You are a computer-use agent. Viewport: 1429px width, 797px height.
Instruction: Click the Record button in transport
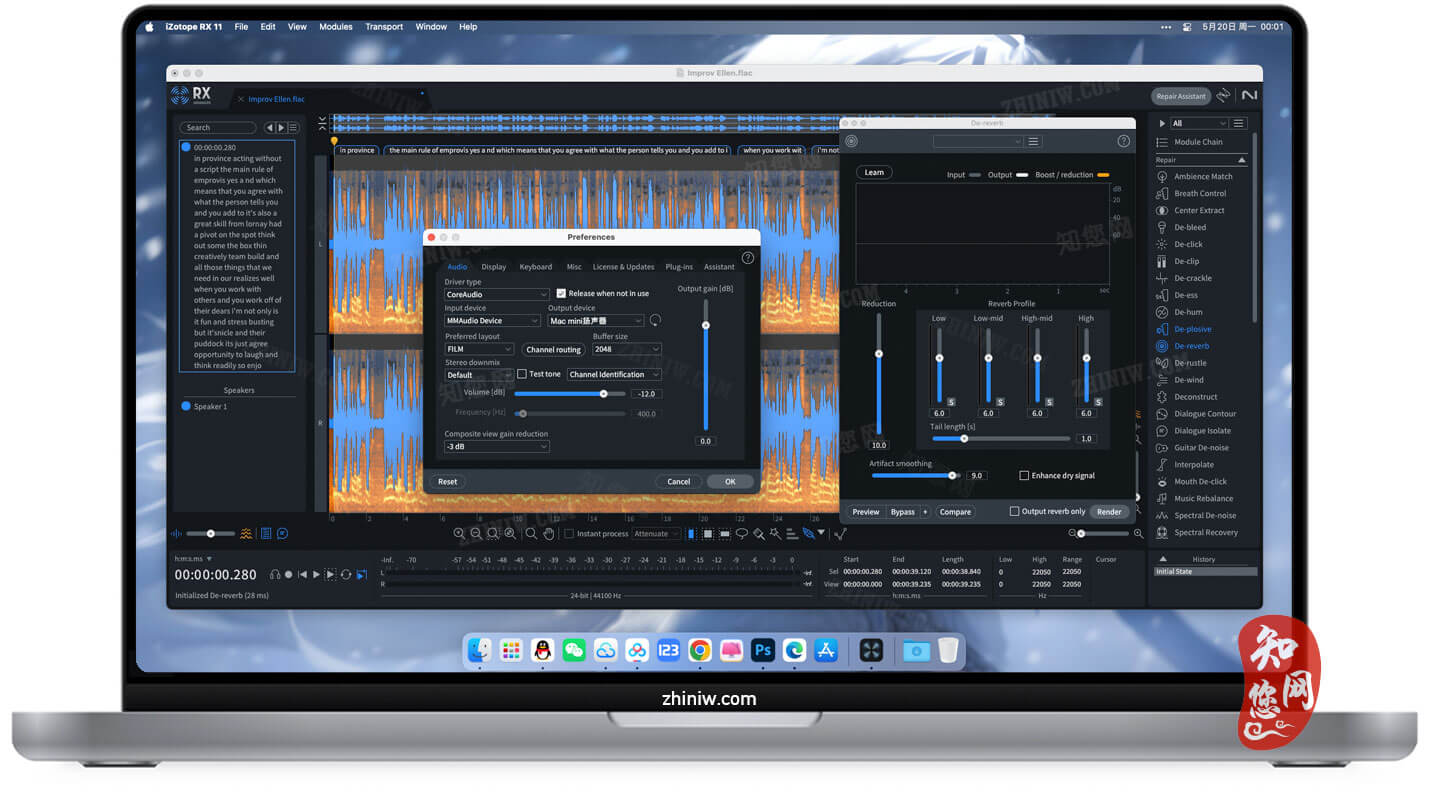(289, 575)
